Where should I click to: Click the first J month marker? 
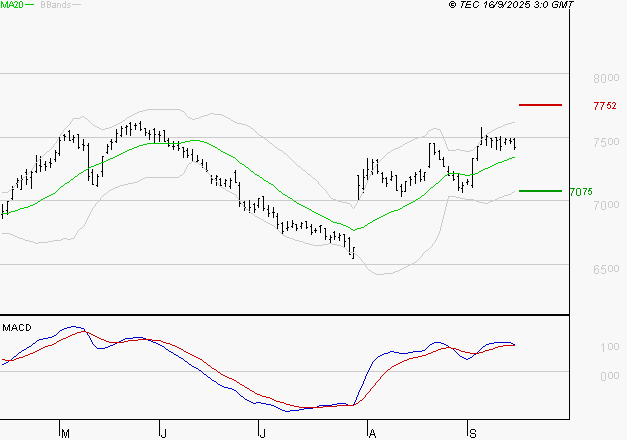(163, 433)
